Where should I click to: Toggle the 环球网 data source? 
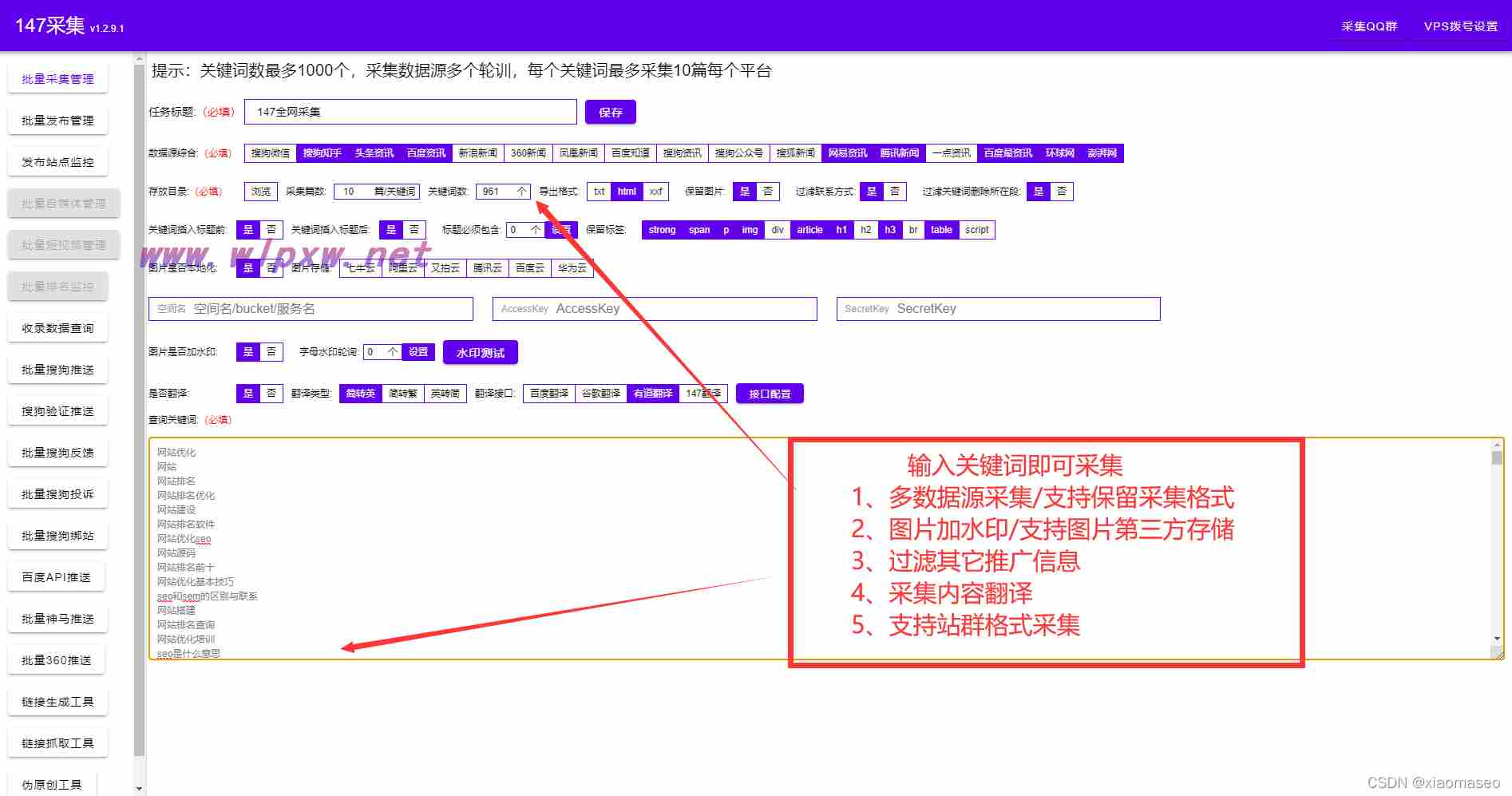pos(1060,153)
